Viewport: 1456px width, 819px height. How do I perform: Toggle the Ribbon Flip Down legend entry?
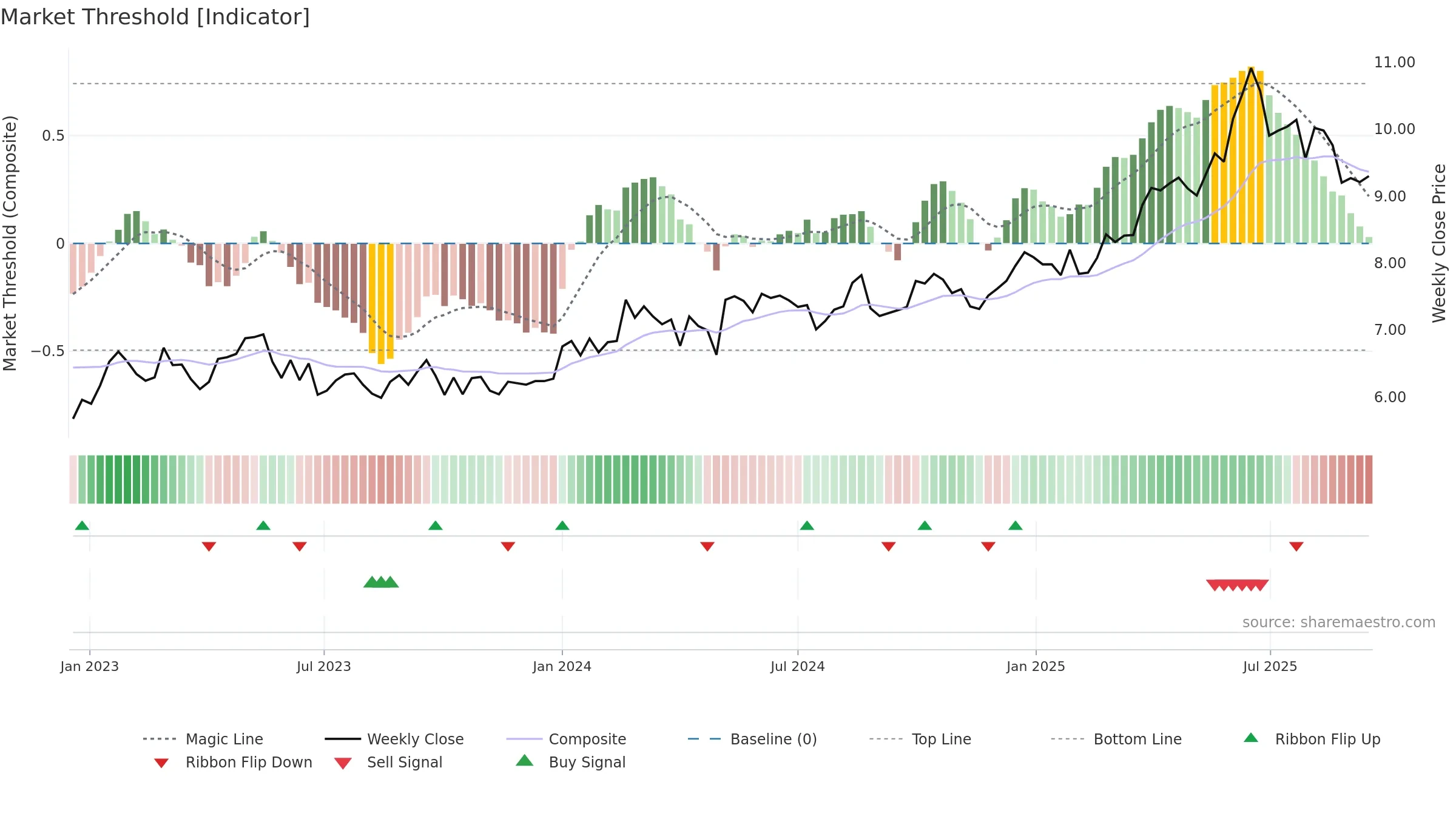[x=233, y=762]
